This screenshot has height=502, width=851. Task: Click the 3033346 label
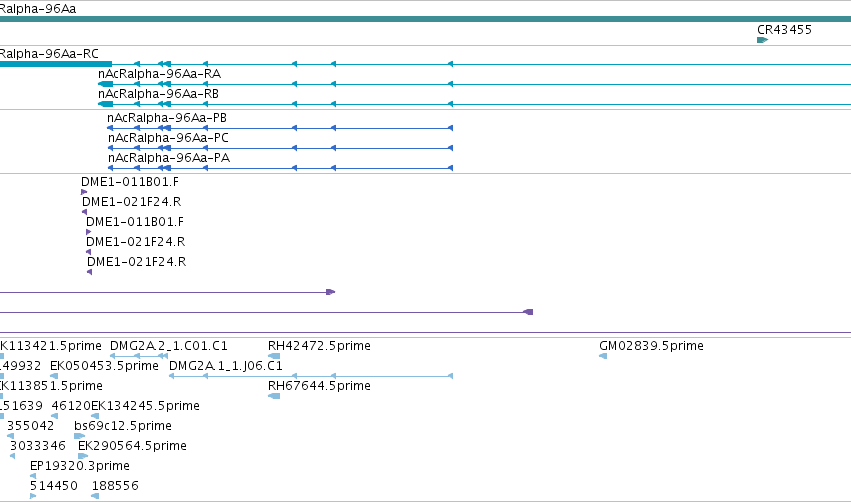38,446
